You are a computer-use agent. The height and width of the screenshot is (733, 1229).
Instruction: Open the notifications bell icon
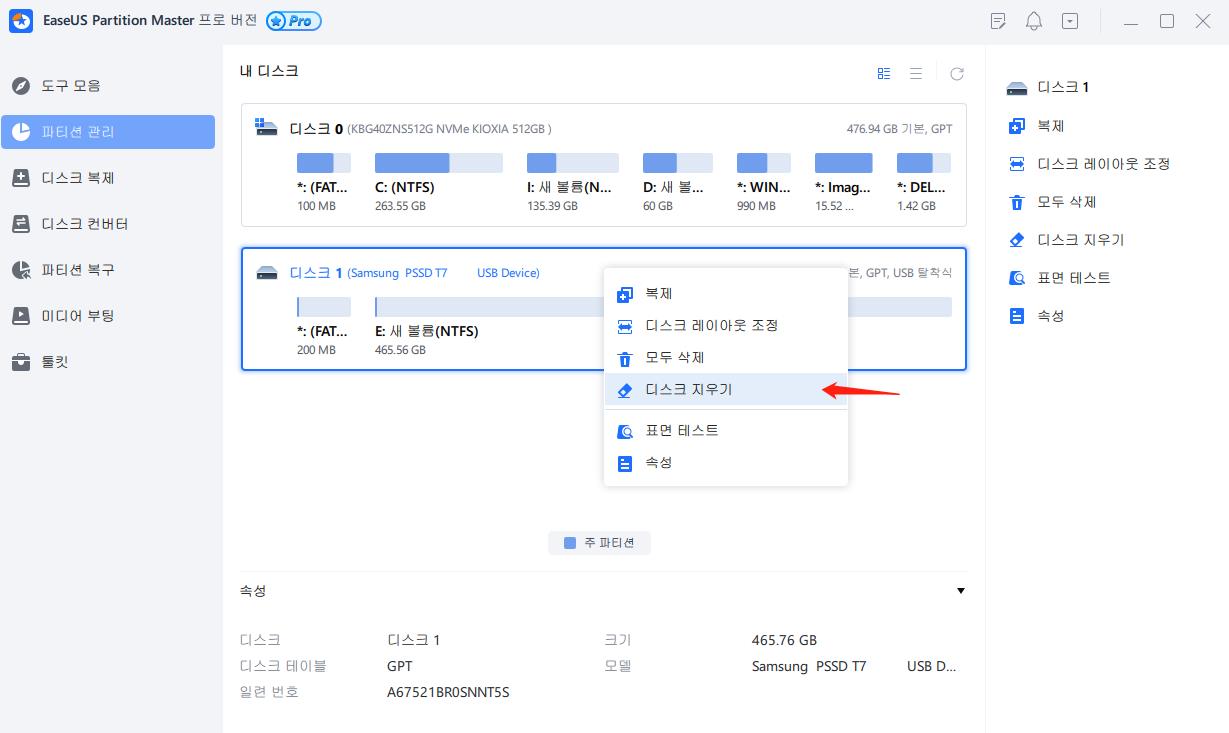(1034, 21)
